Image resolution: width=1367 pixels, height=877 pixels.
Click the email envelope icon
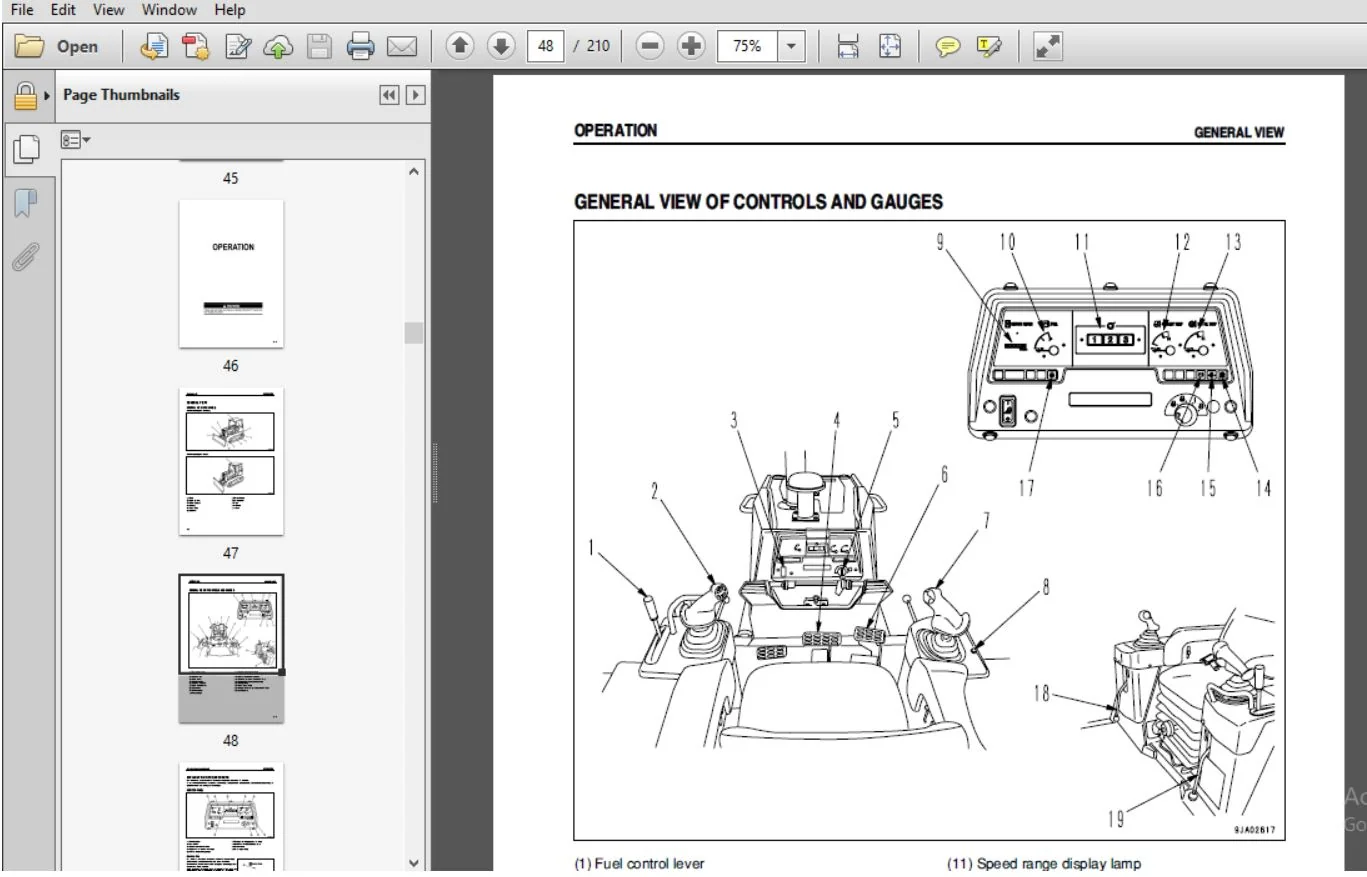click(x=401, y=46)
